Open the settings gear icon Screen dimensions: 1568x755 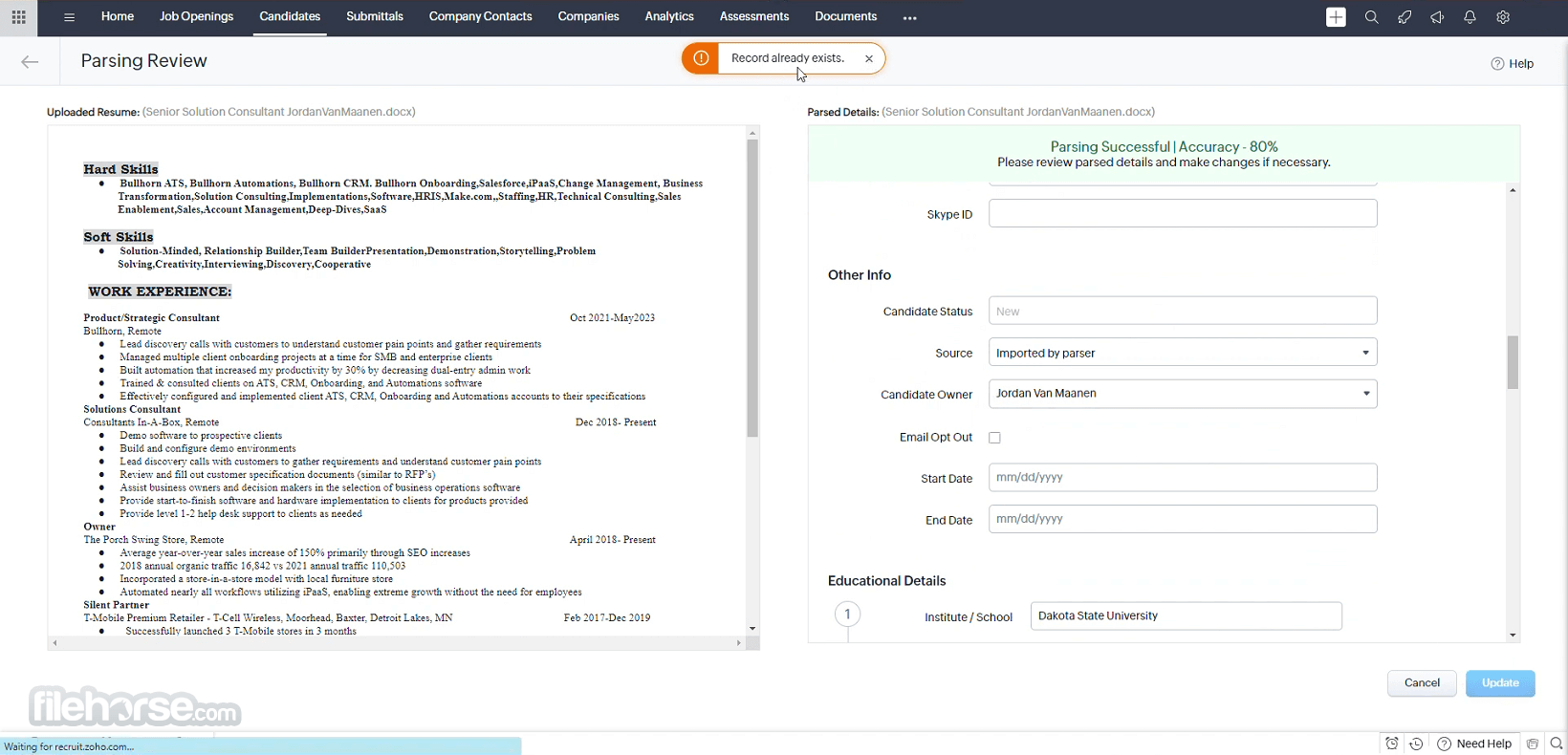[1503, 17]
